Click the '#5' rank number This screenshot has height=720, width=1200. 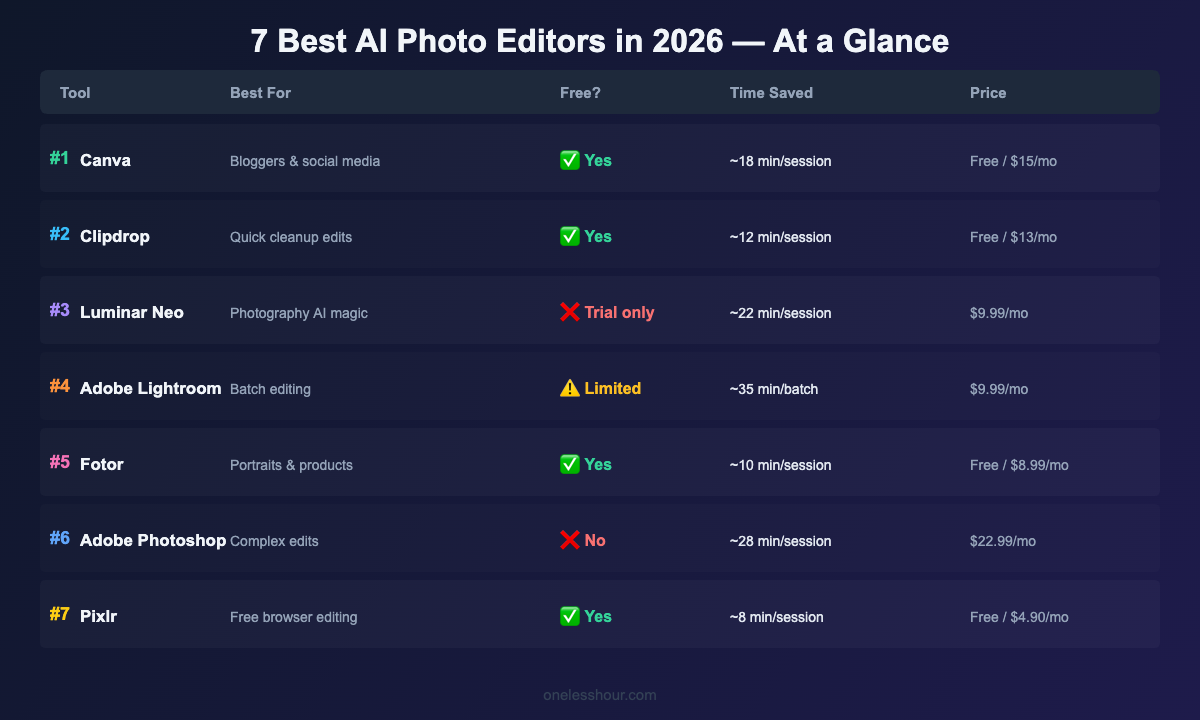coord(60,462)
